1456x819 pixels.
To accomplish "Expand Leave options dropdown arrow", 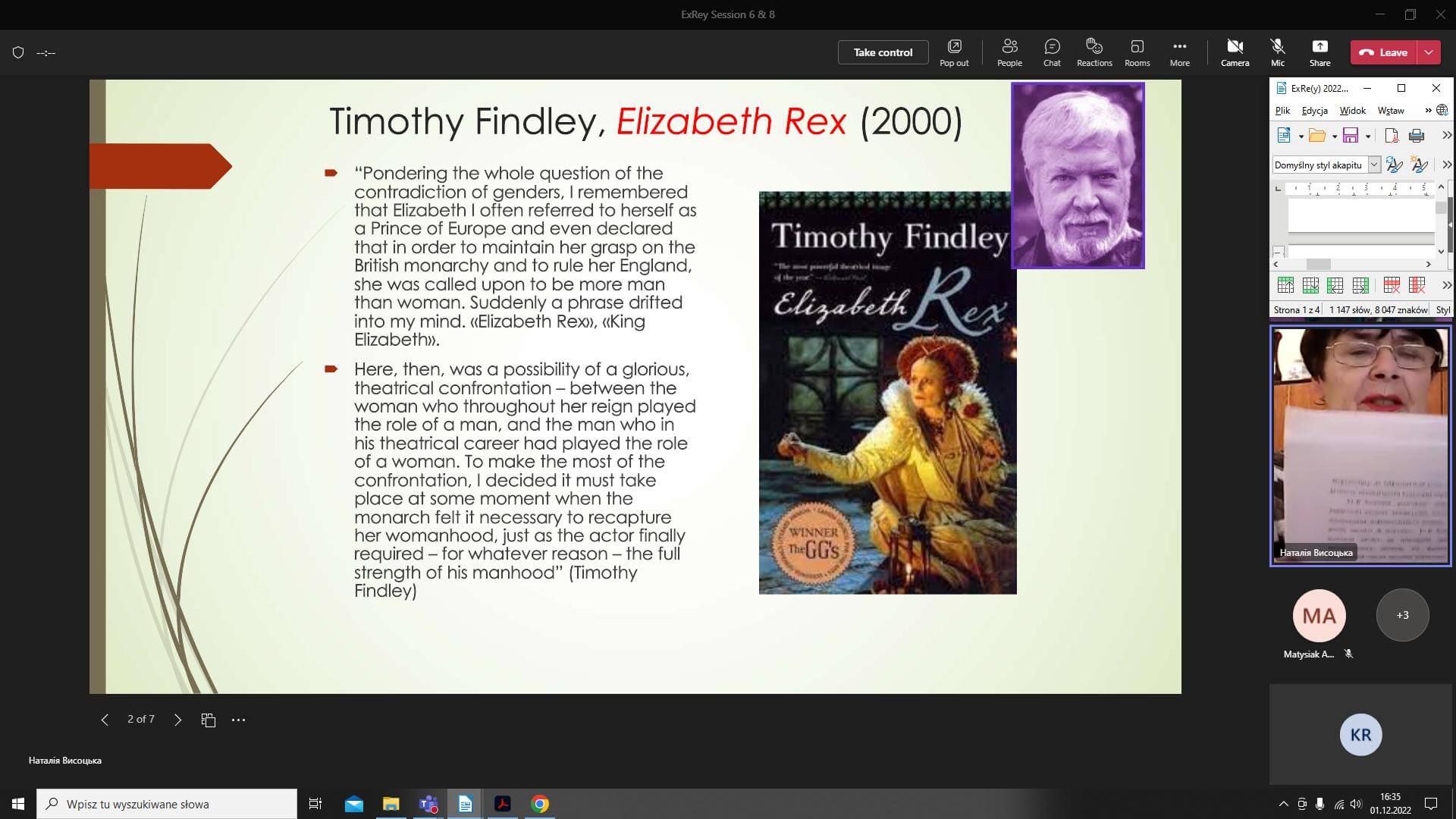I will coord(1429,52).
